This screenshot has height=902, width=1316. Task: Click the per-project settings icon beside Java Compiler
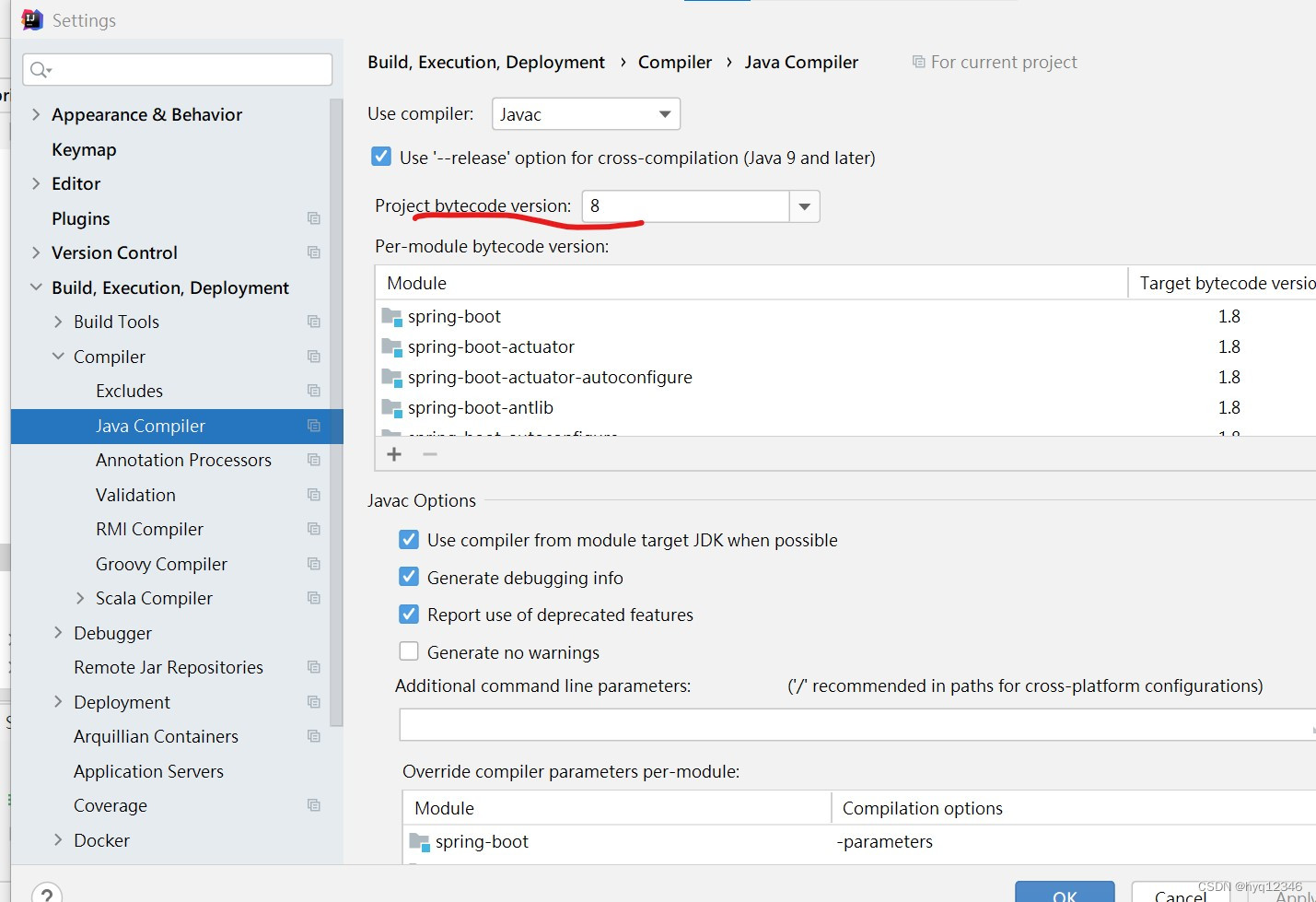313,426
